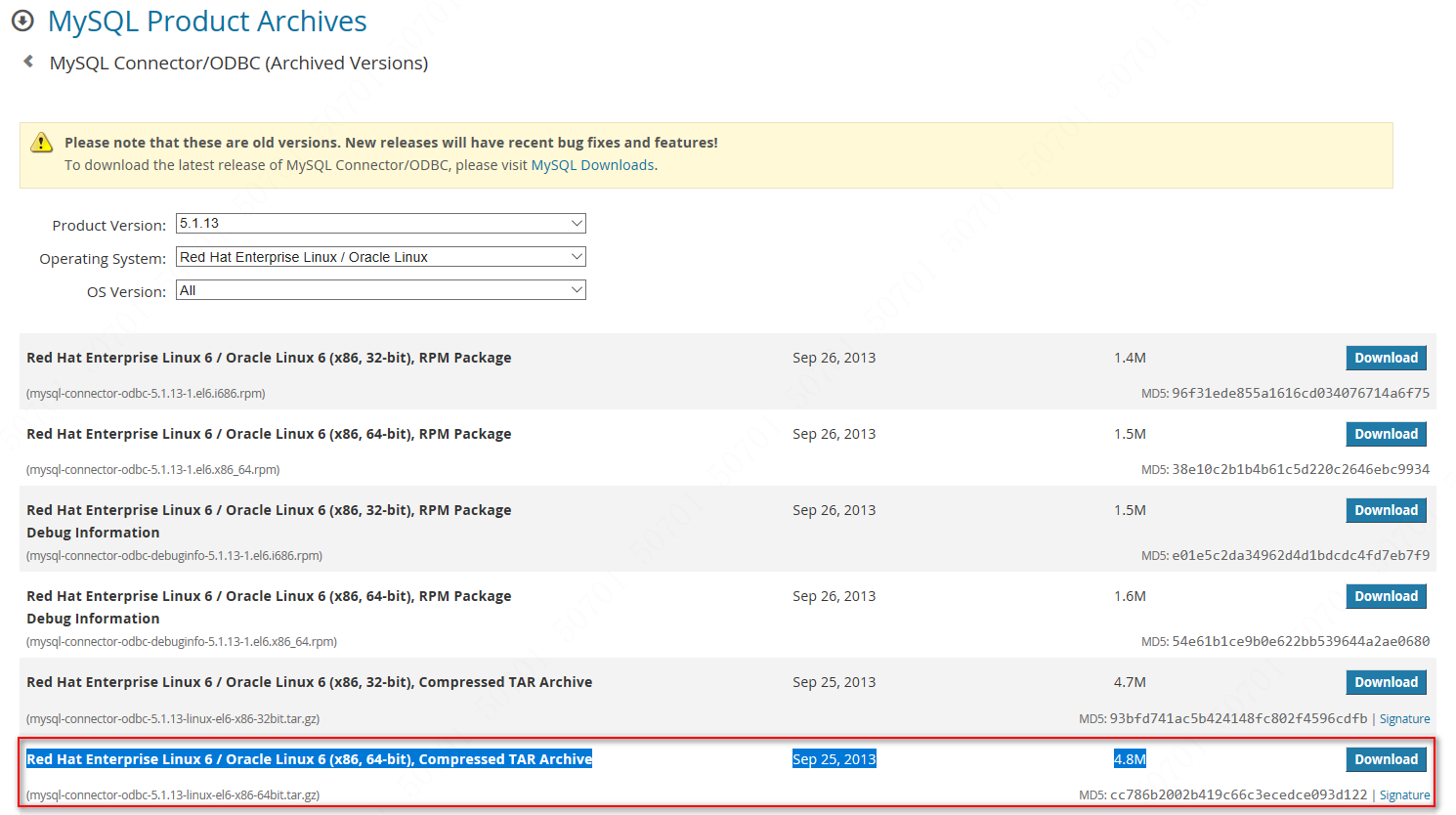Click MD5 hash 93bfd741ac5b424148fc802f4596cdfb

tap(1238, 718)
